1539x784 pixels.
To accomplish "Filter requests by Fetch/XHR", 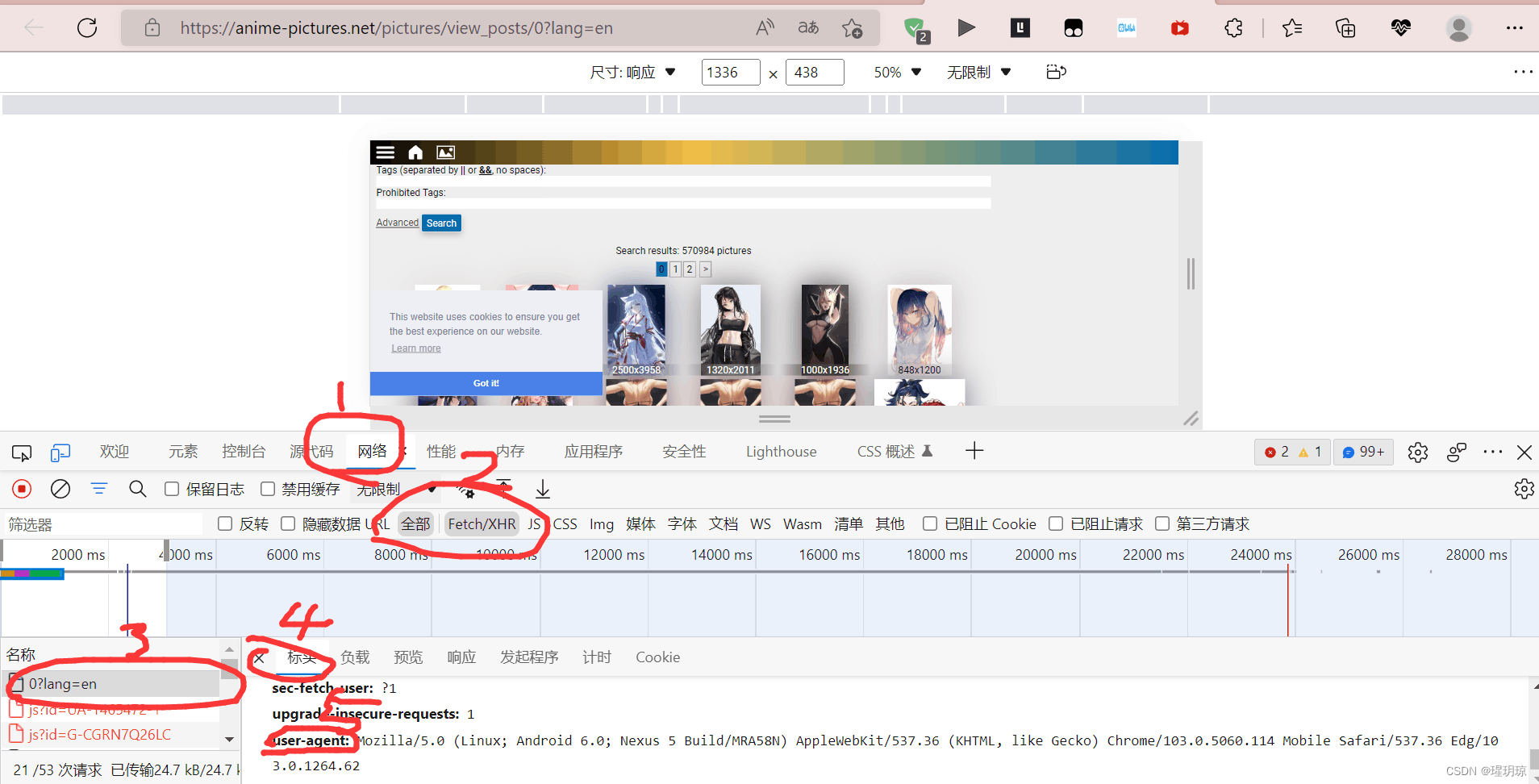I will [482, 524].
